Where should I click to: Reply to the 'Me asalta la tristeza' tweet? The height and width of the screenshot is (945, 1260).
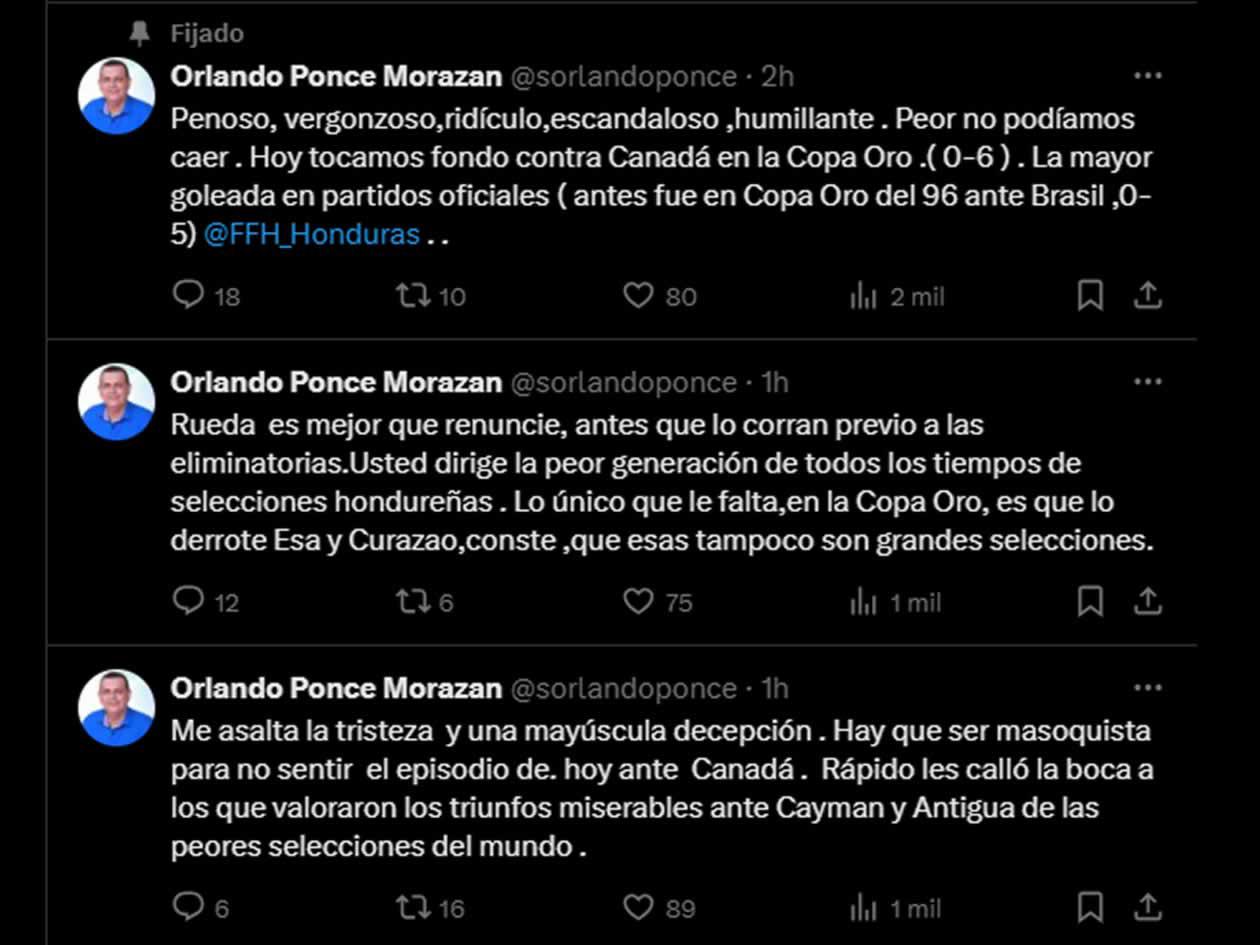click(189, 907)
